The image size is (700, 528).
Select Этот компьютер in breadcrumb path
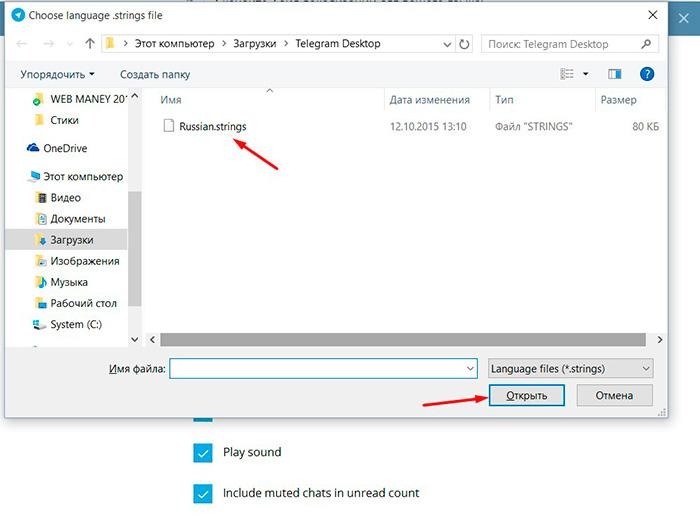coord(175,44)
